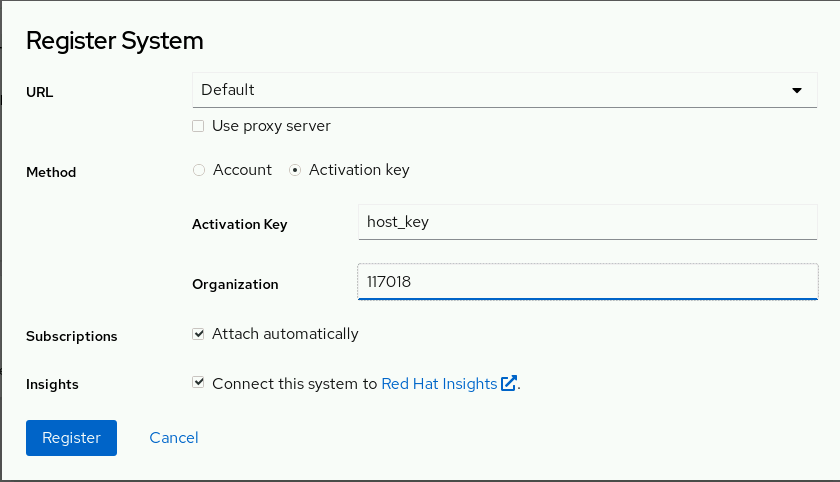Click the 'Activation key' radio label text
The width and height of the screenshot is (840, 482).
coord(359,170)
